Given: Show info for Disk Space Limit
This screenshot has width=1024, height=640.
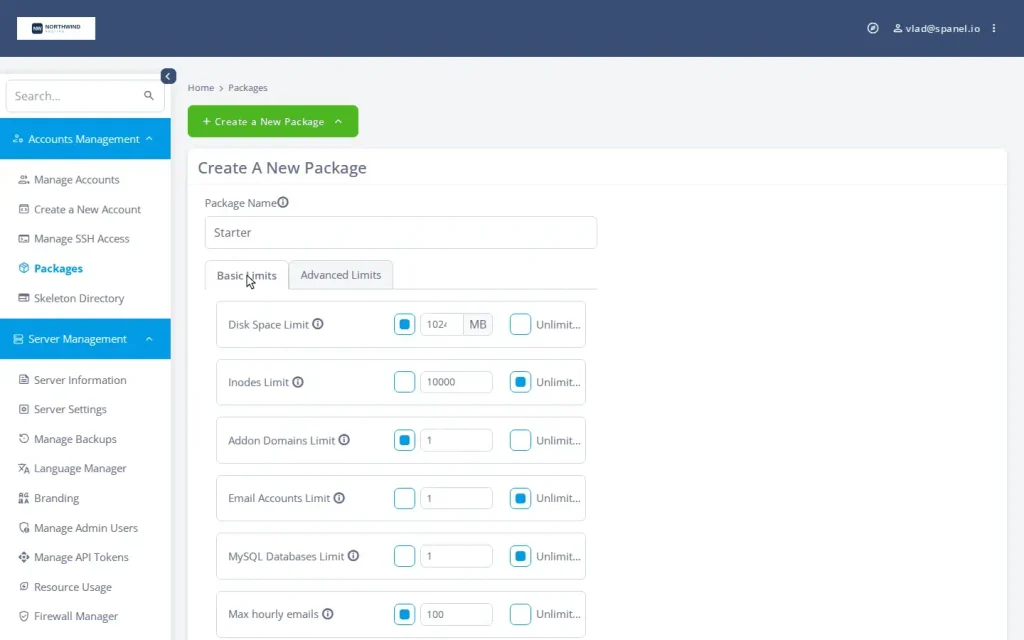Looking at the screenshot, I should click(x=317, y=324).
